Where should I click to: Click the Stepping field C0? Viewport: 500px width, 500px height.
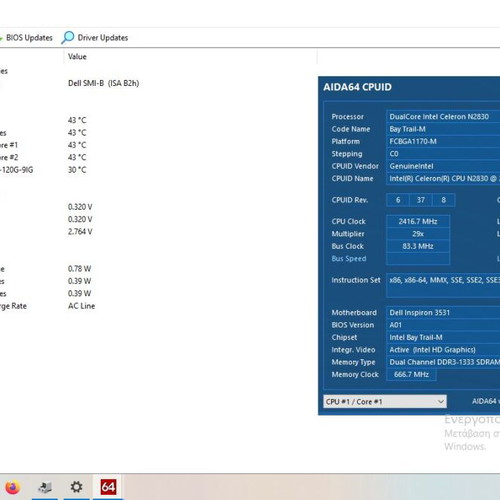(x=443, y=154)
